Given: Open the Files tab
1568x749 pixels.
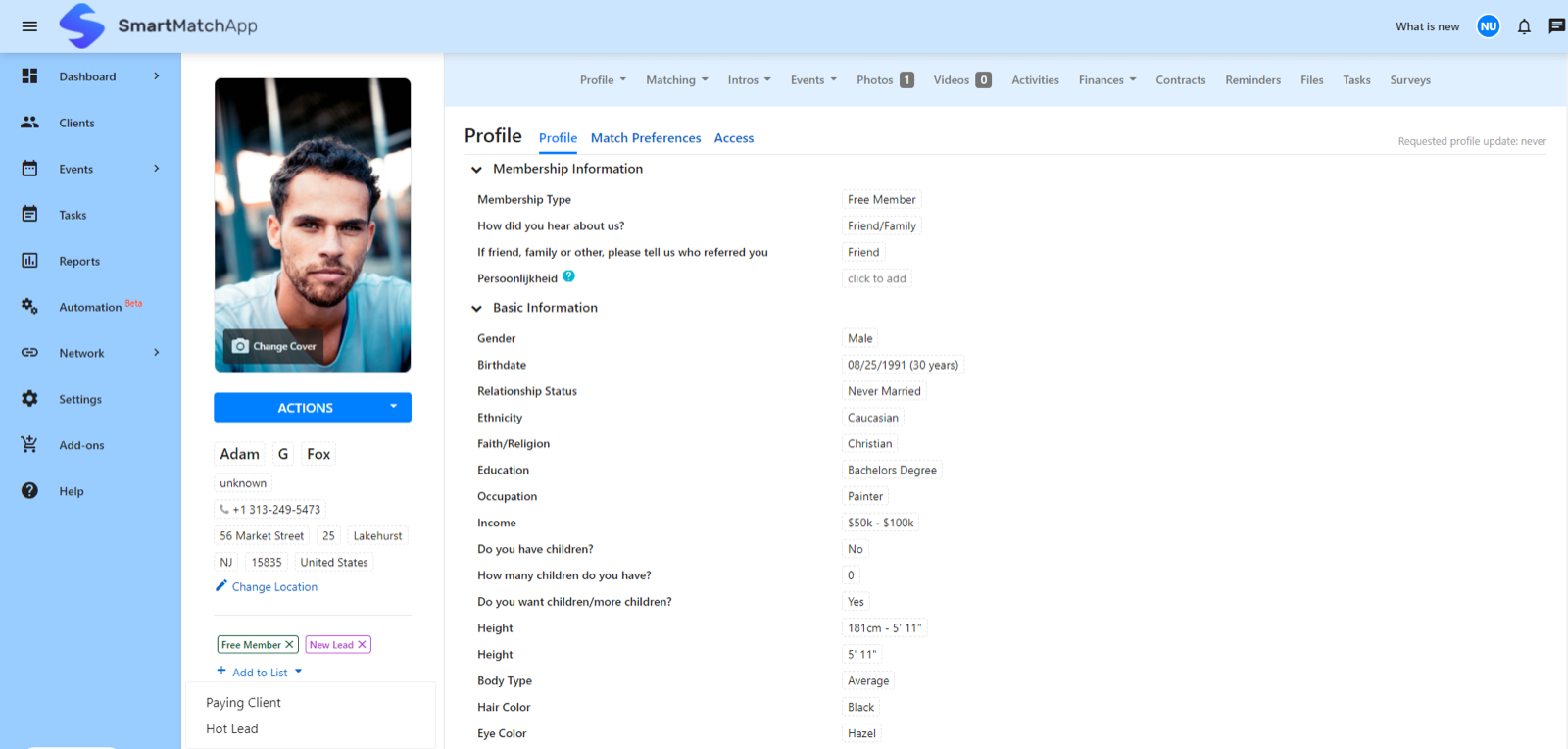Looking at the screenshot, I should [1312, 80].
